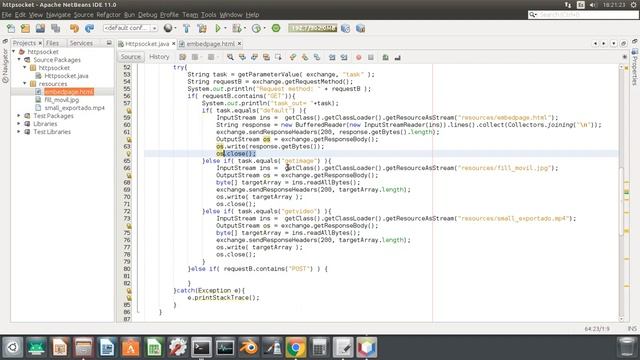Switch to History view button
Screen dimensions: 640x360
pyautogui.click(x=159, y=57)
